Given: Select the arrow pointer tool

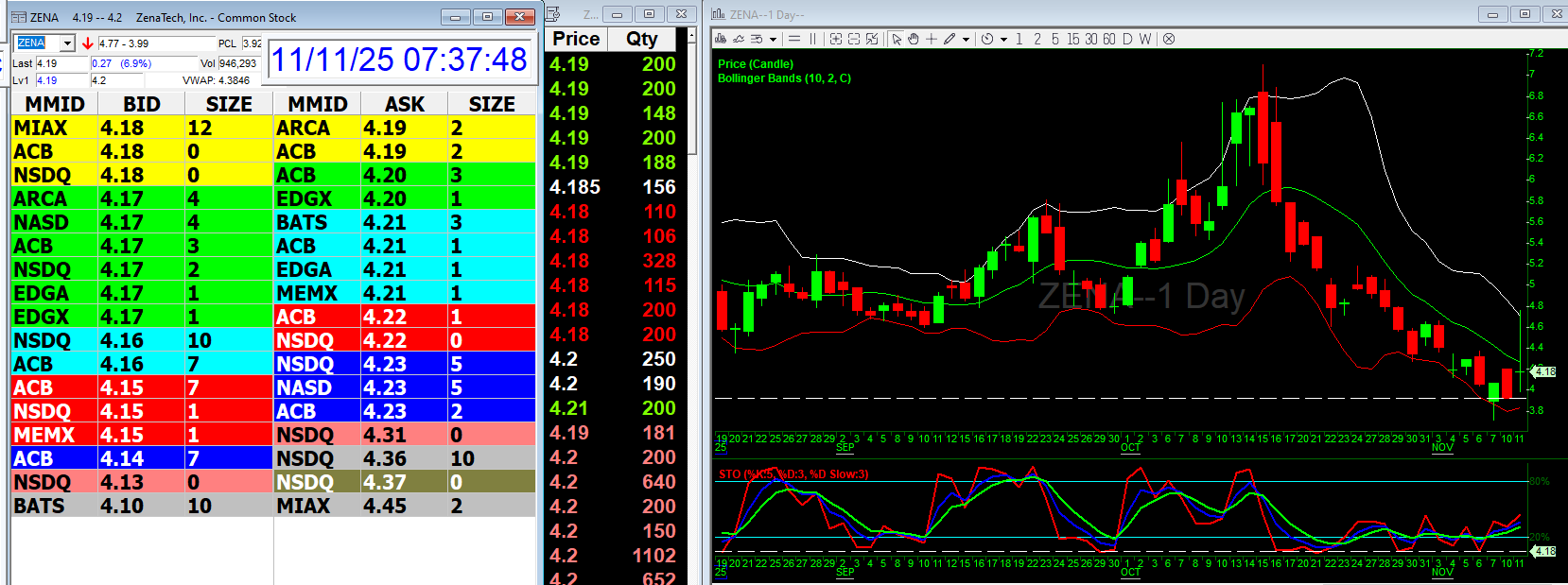Looking at the screenshot, I should pos(897,39).
